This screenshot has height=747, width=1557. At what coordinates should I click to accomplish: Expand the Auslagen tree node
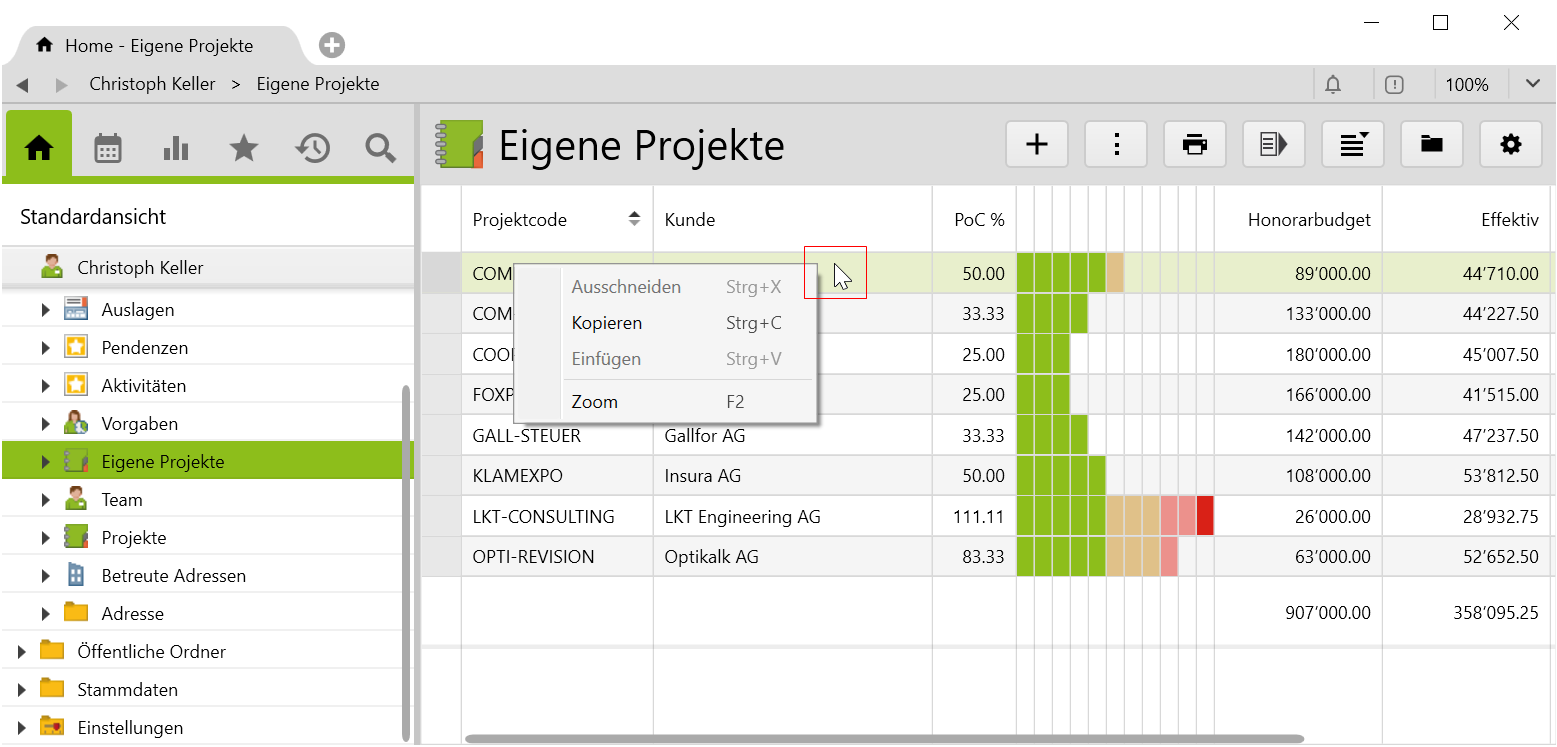pyautogui.click(x=46, y=310)
